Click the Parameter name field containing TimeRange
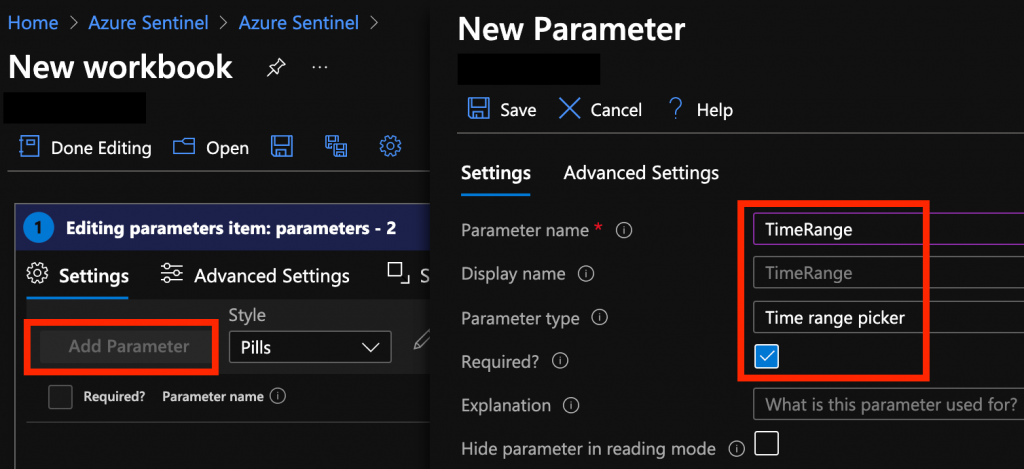 point(888,229)
